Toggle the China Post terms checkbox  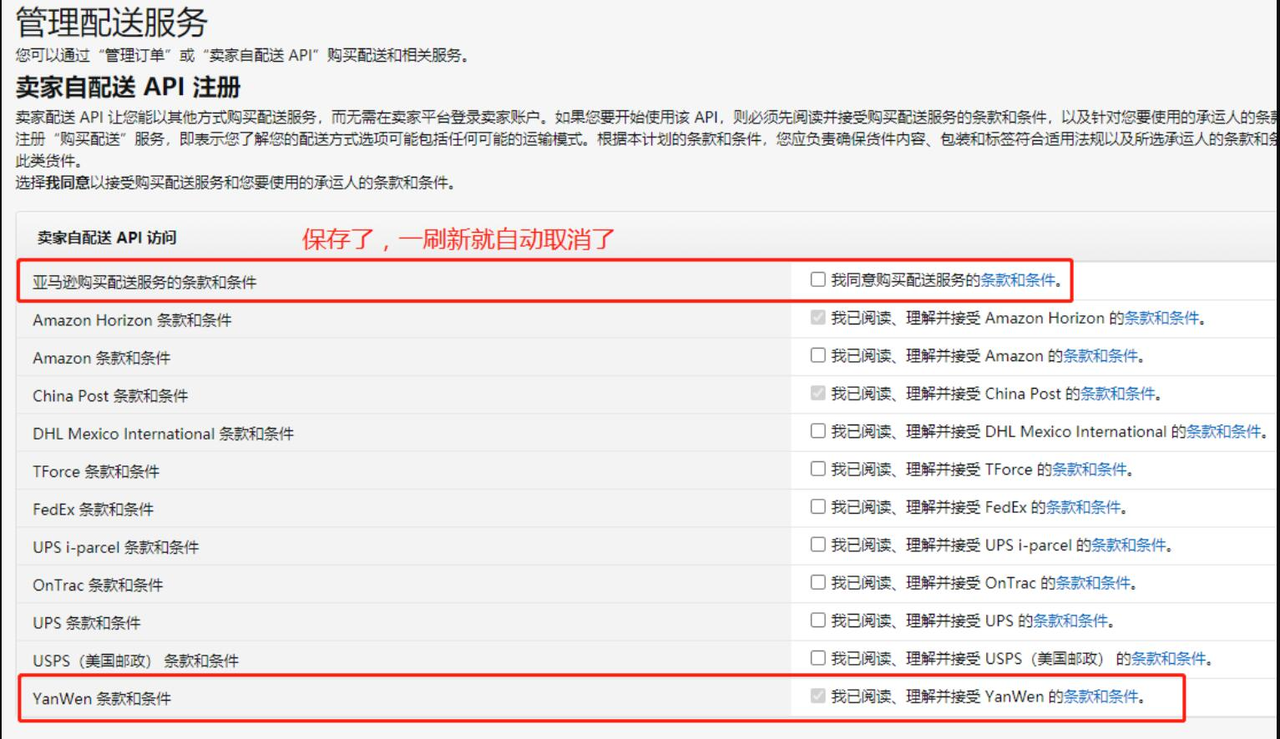coord(818,393)
